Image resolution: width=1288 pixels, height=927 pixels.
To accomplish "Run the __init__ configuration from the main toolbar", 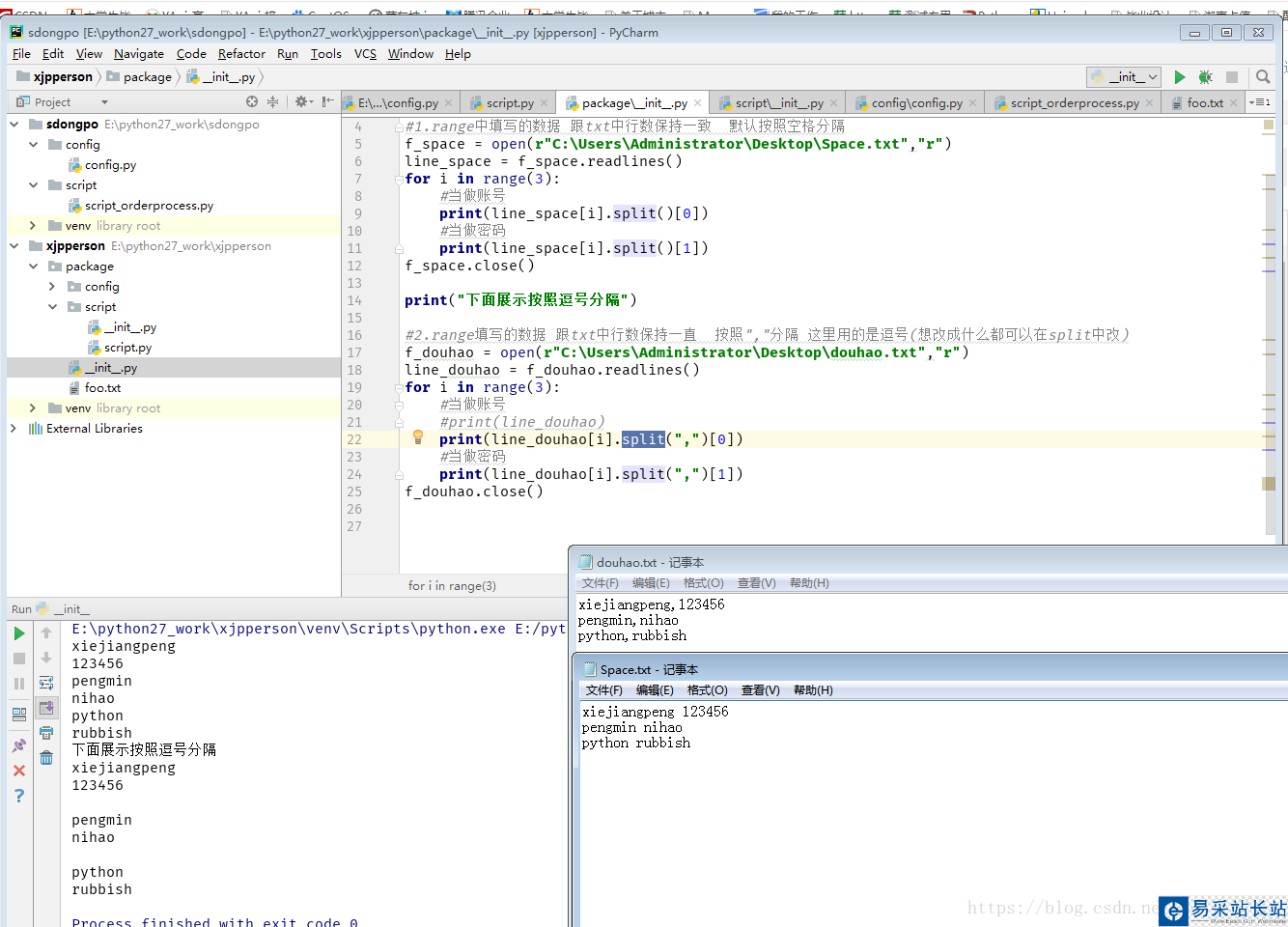I will (1179, 77).
